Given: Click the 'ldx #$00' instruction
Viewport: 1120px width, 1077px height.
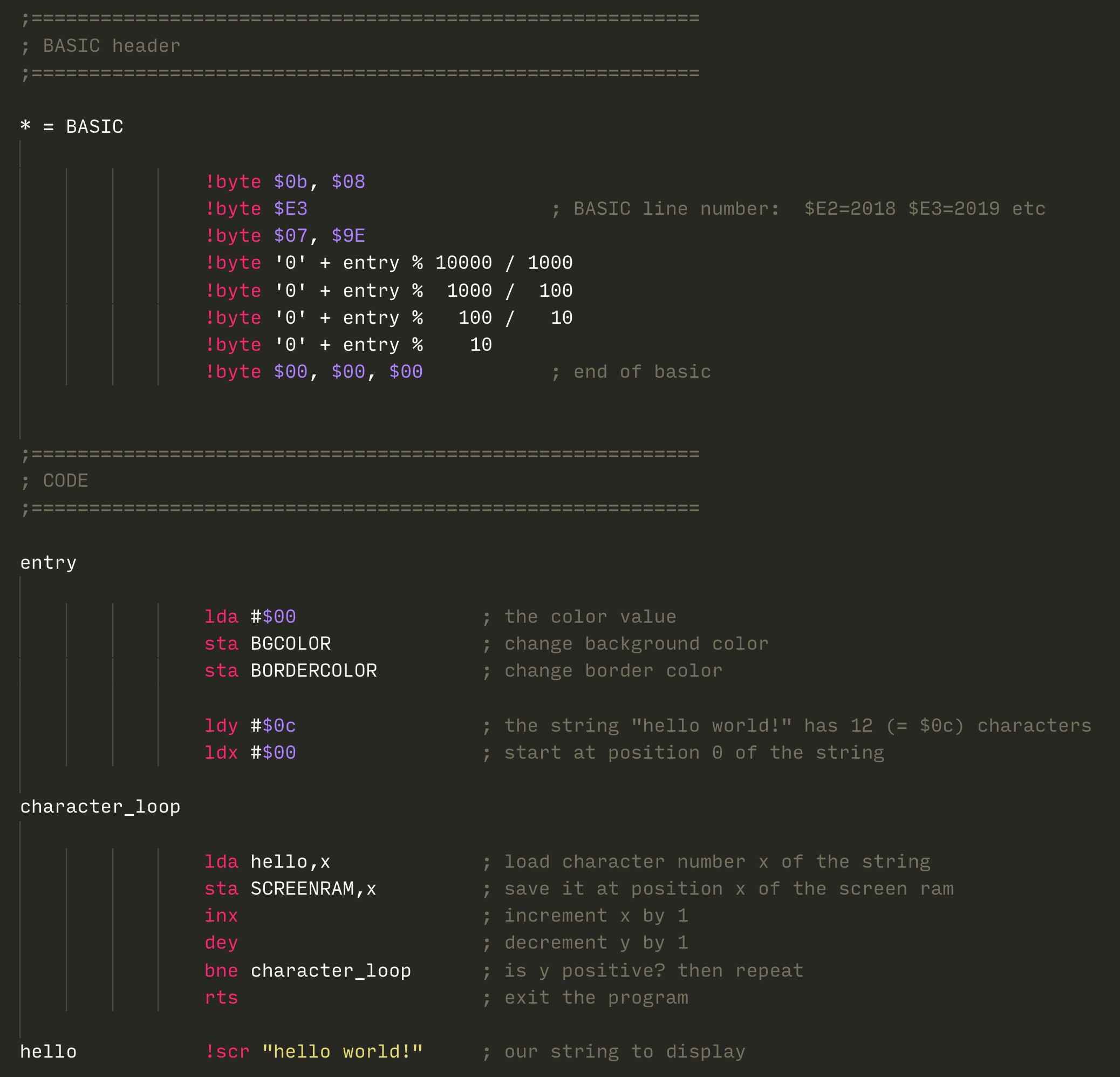Looking at the screenshot, I should [250, 752].
